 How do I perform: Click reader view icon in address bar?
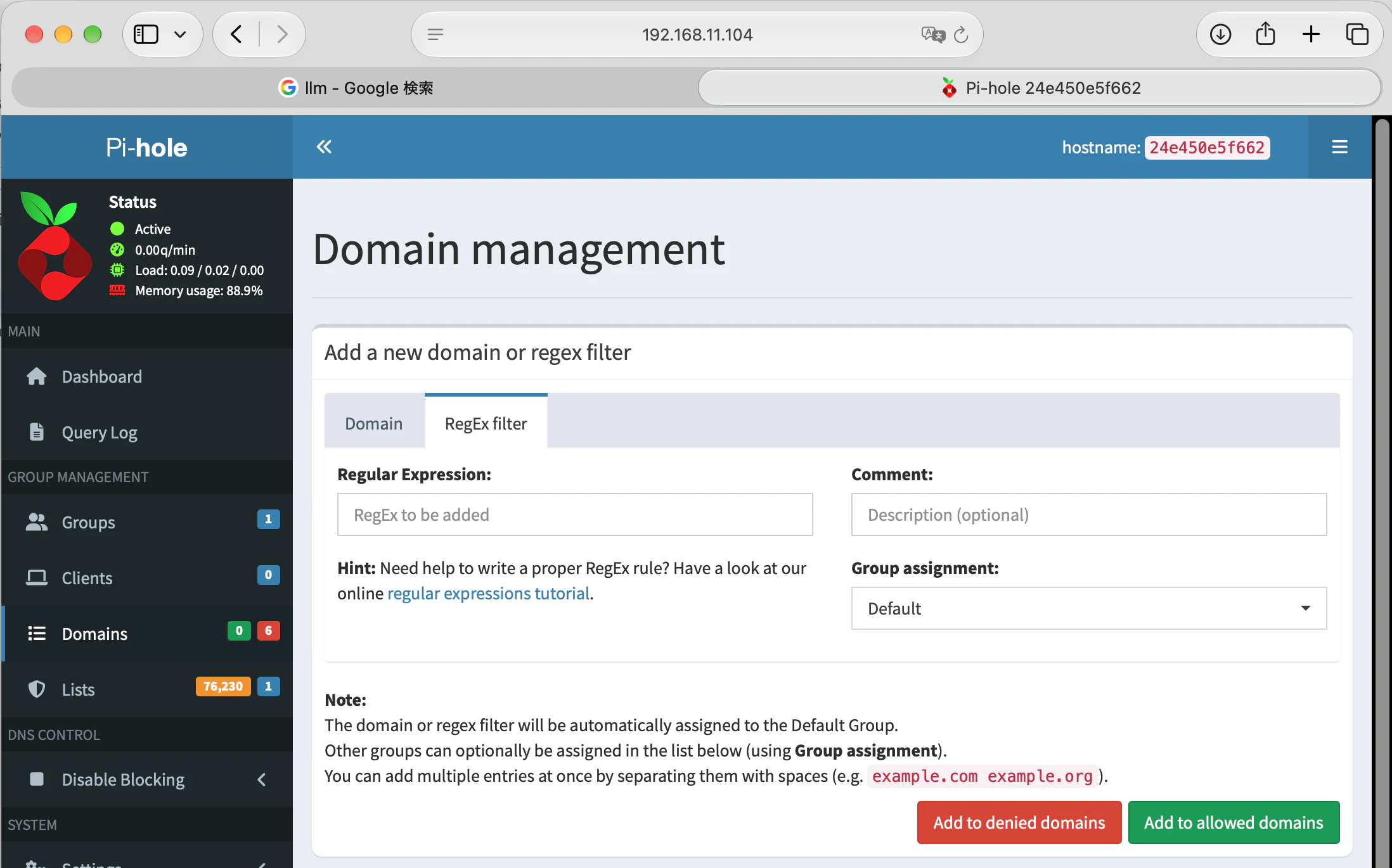pos(435,34)
